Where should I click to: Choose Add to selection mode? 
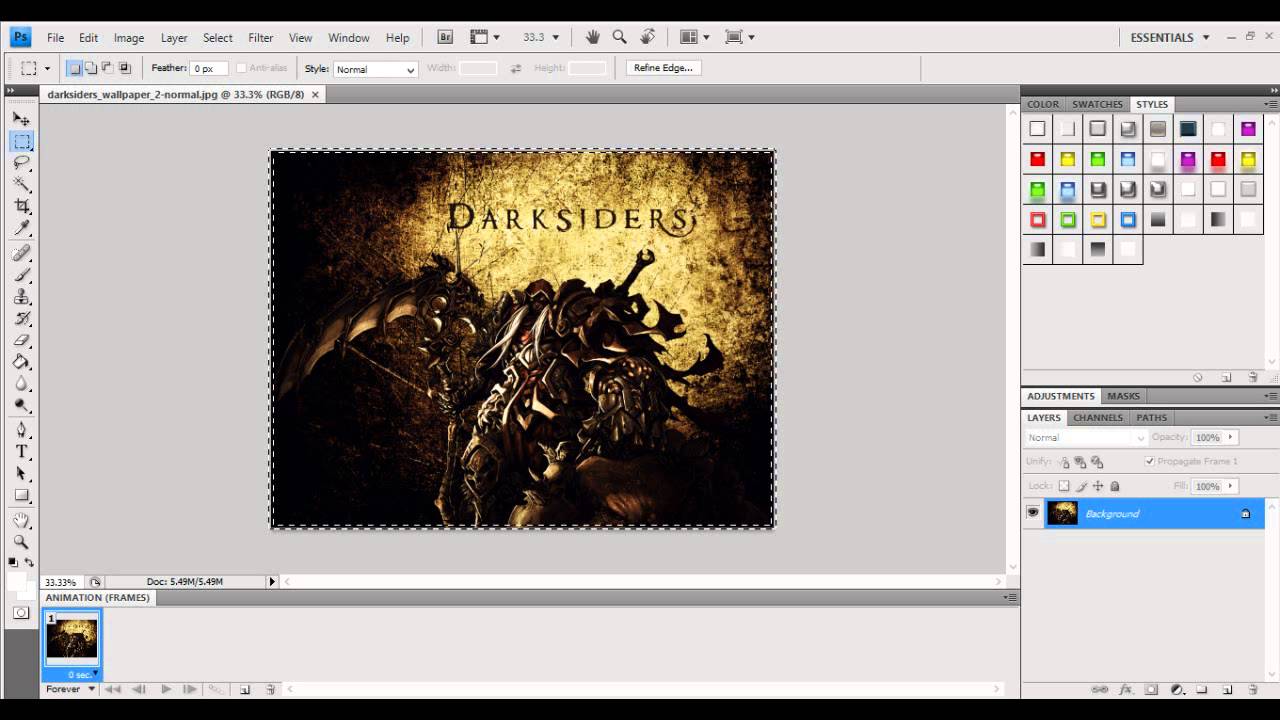point(91,68)
